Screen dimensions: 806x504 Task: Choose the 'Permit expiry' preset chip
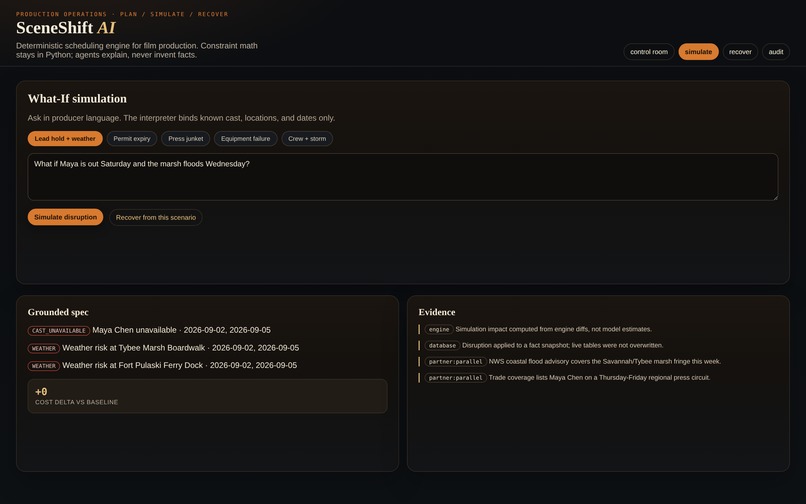pos(132,139)
